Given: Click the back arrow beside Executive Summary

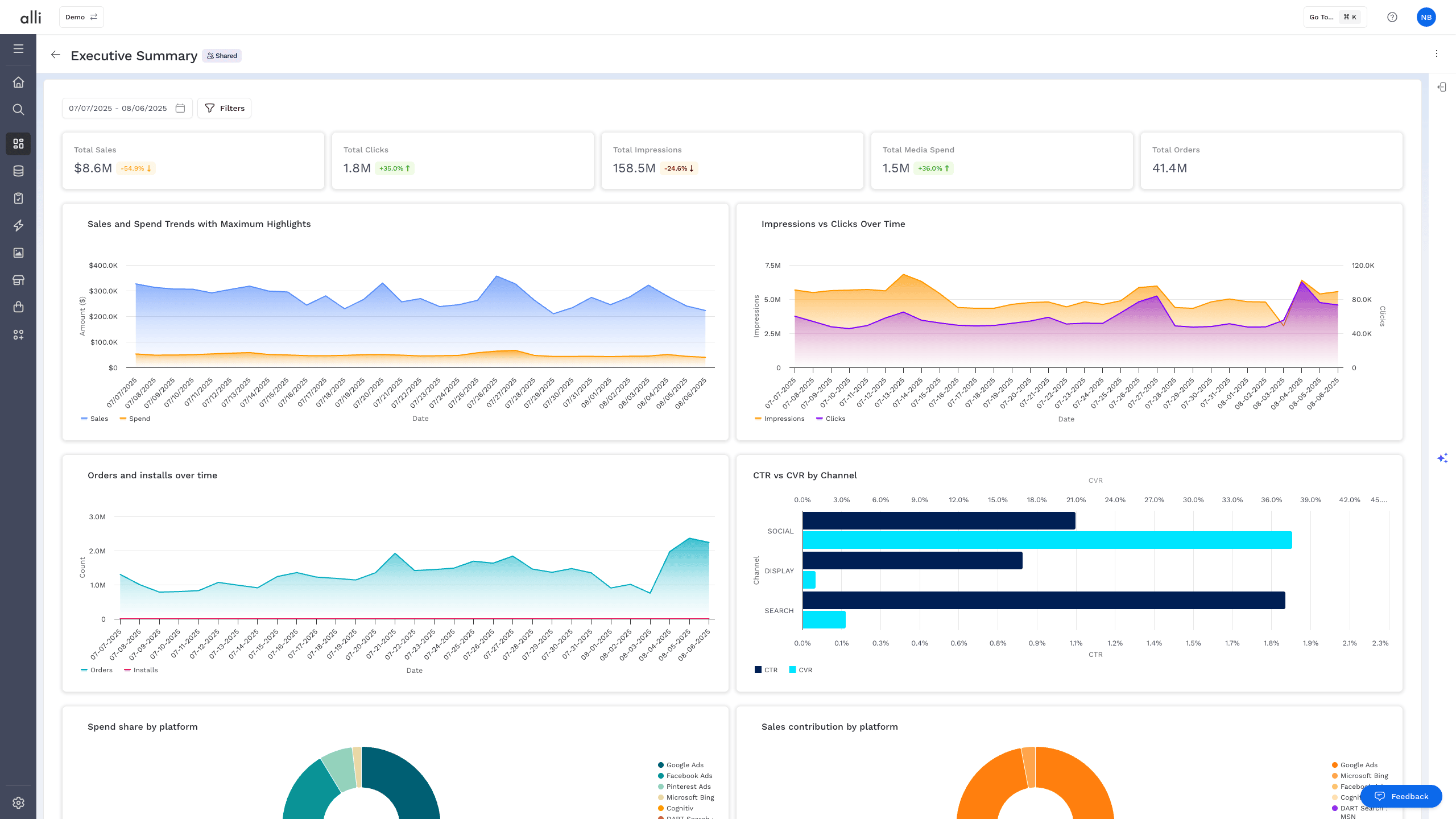Looking at the screenshot, I should [55, 55].
